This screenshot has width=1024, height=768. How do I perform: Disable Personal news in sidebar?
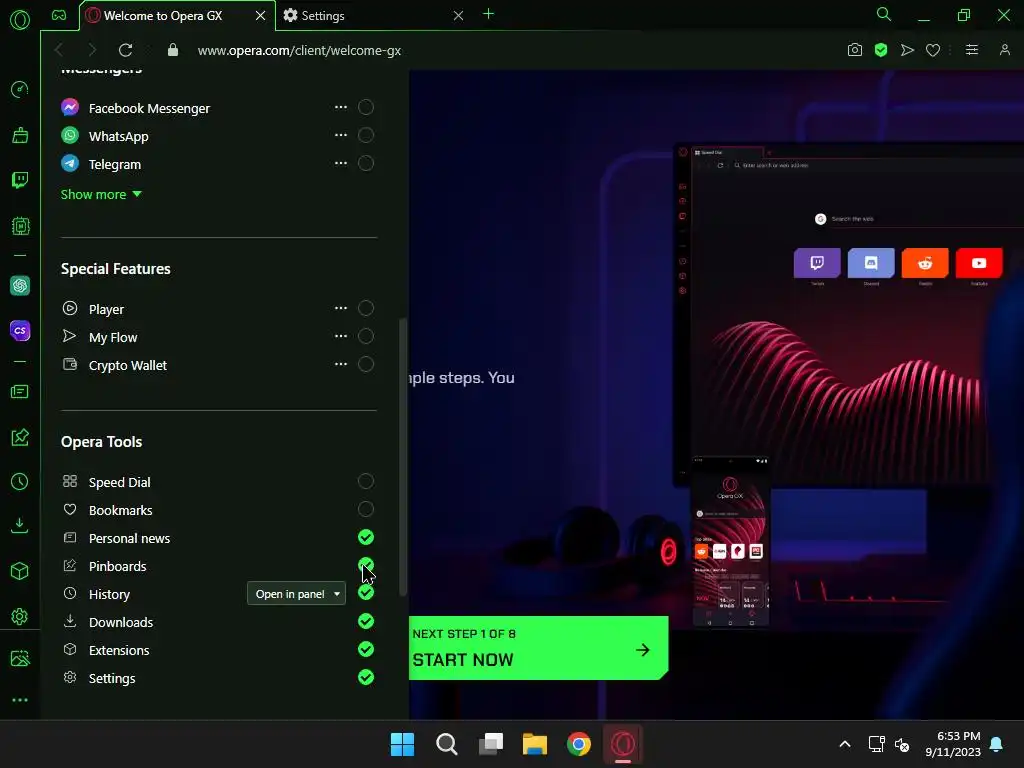366,537
